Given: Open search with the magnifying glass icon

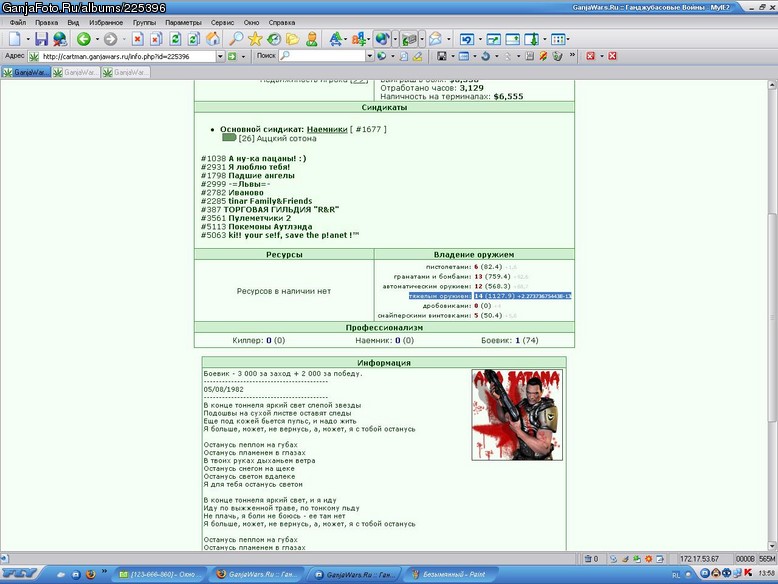Looking at the screenshot, I should pyautogui.click(x=236, y=39).
